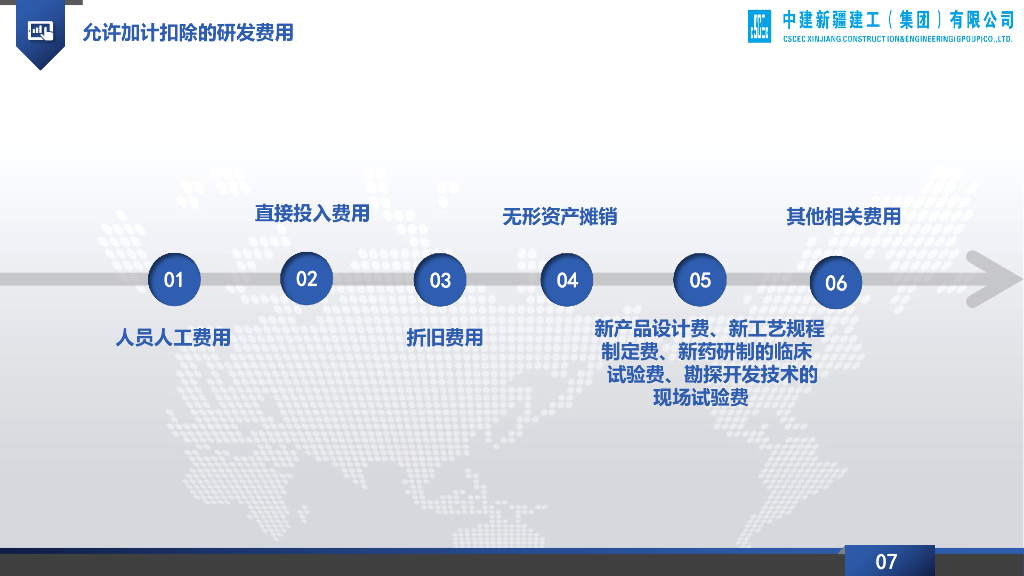Click the label 直接投入费用

point(312,213)
